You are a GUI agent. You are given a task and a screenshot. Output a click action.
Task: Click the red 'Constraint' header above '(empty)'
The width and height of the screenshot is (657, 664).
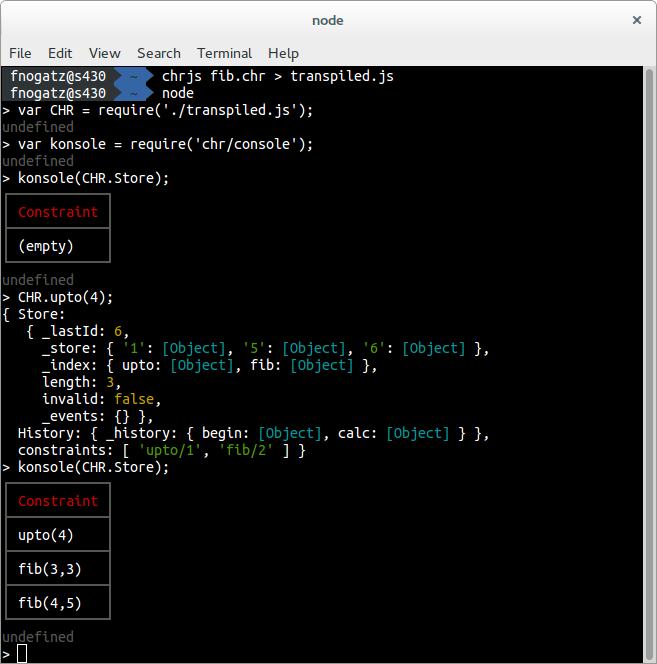[58, 212]
